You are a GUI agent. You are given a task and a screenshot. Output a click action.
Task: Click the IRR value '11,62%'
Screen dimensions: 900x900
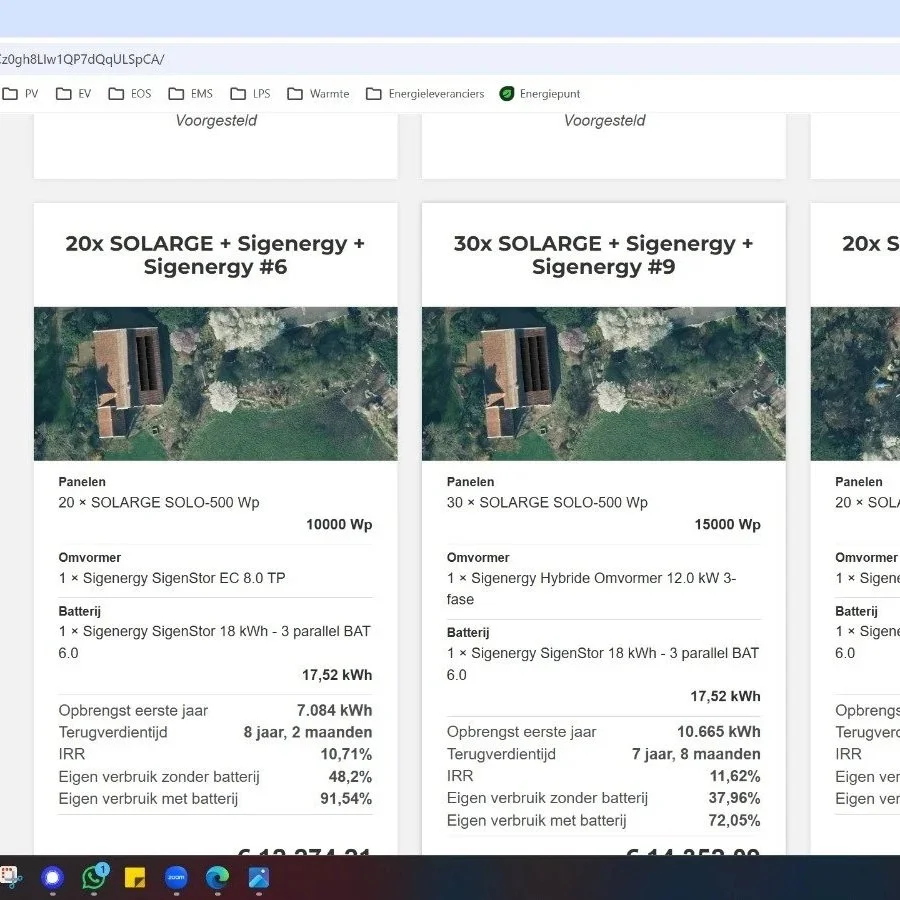point(735,776)
